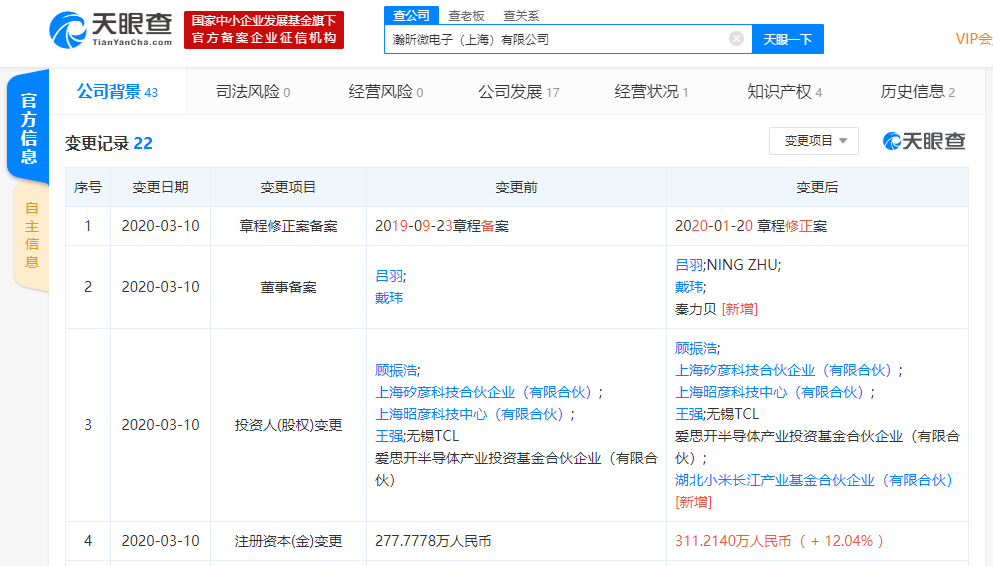Open 上海矽彦科技合伙企业 link in 变更前 column

tap(485, 393)
